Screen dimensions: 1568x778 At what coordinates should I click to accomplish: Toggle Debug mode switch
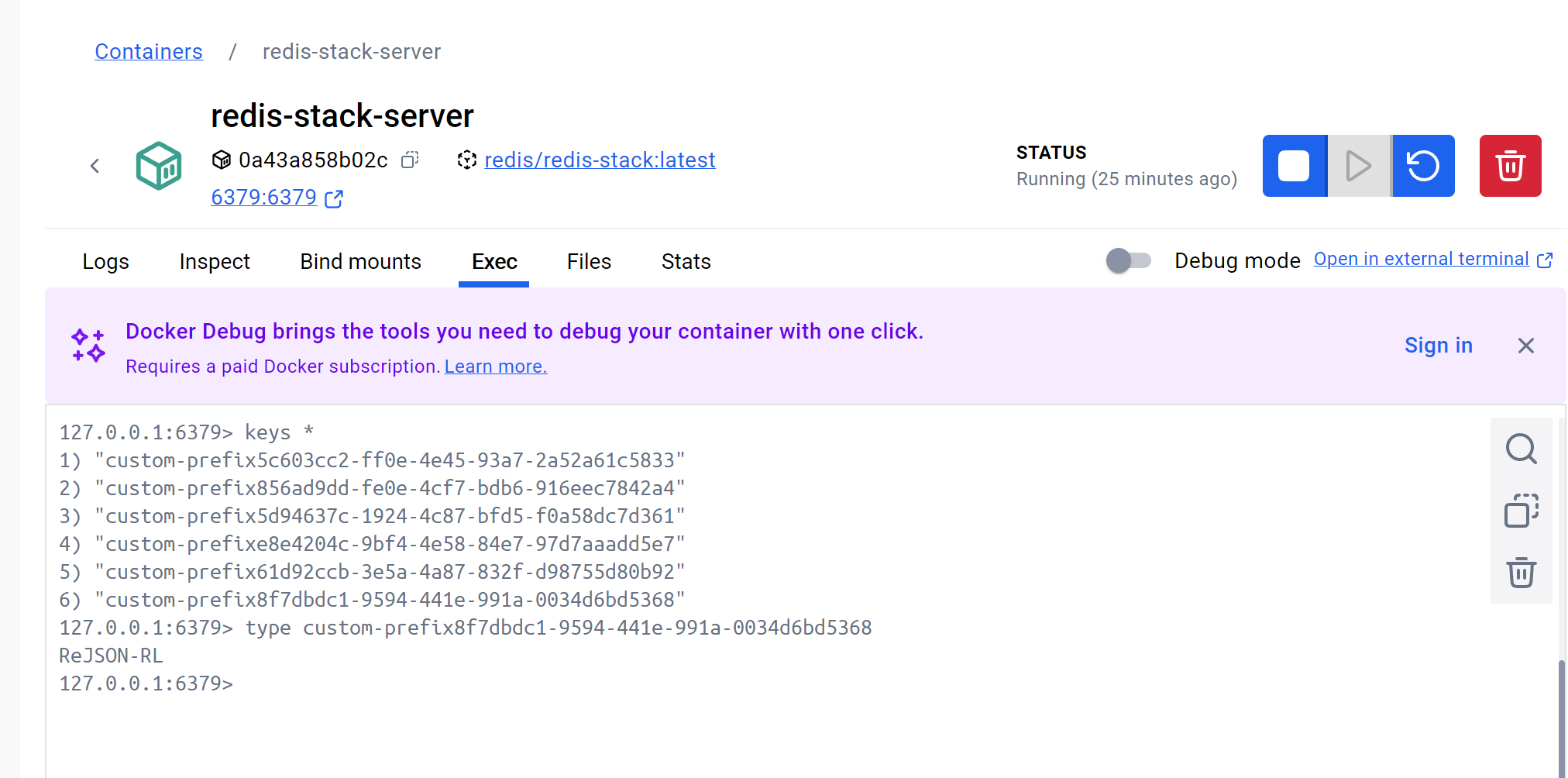tap(1129, 260)
